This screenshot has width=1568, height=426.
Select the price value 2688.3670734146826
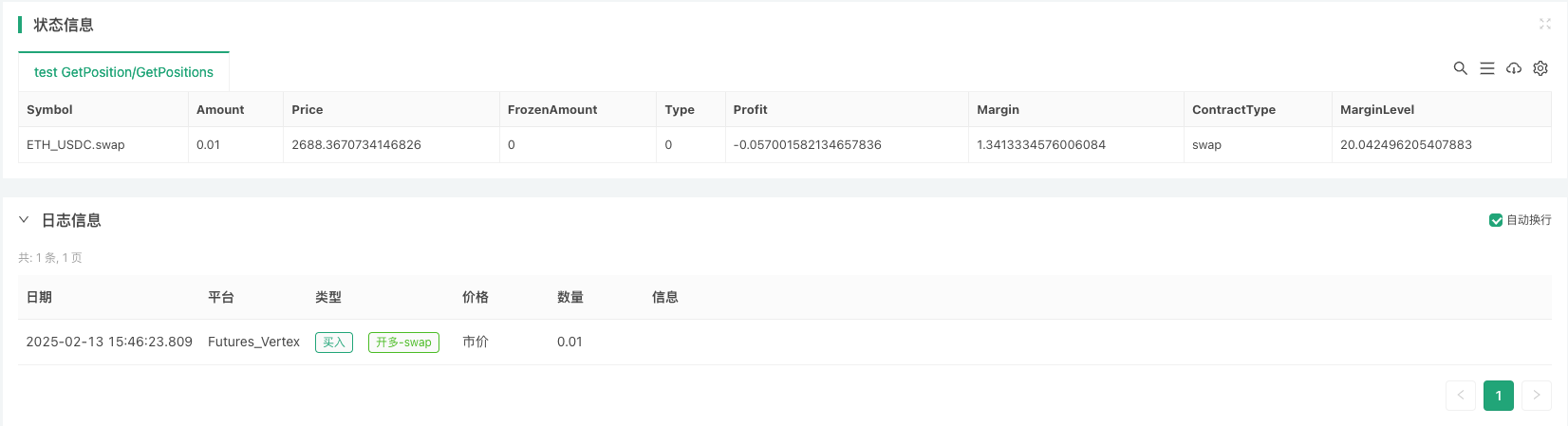pos(356,145)
